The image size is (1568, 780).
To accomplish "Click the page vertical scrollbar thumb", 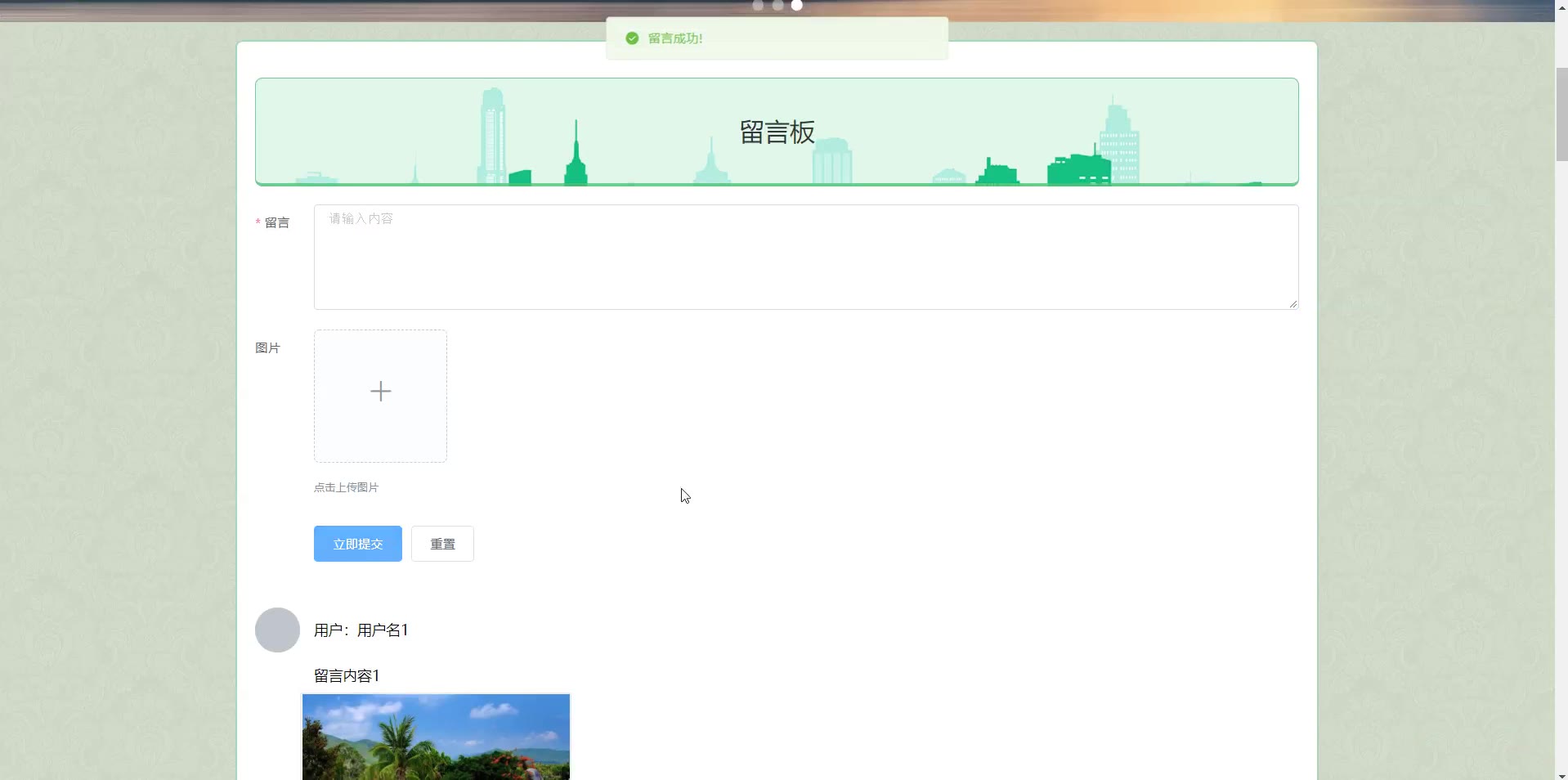I will click(1561, 114).
